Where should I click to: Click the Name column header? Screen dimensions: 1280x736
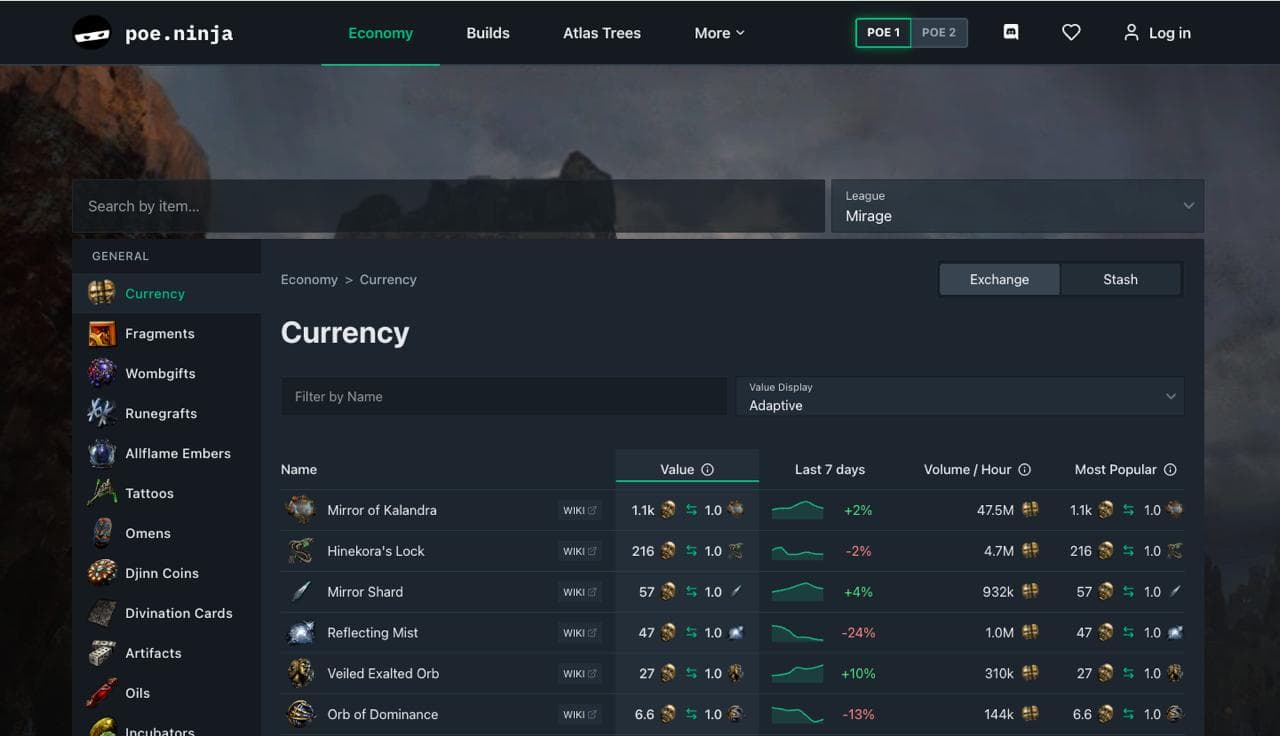tap(299, 470)
